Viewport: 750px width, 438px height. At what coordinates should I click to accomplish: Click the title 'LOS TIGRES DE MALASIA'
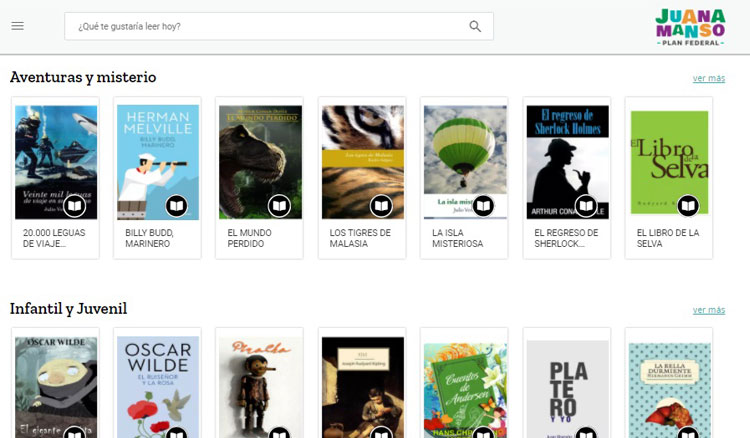360,238
